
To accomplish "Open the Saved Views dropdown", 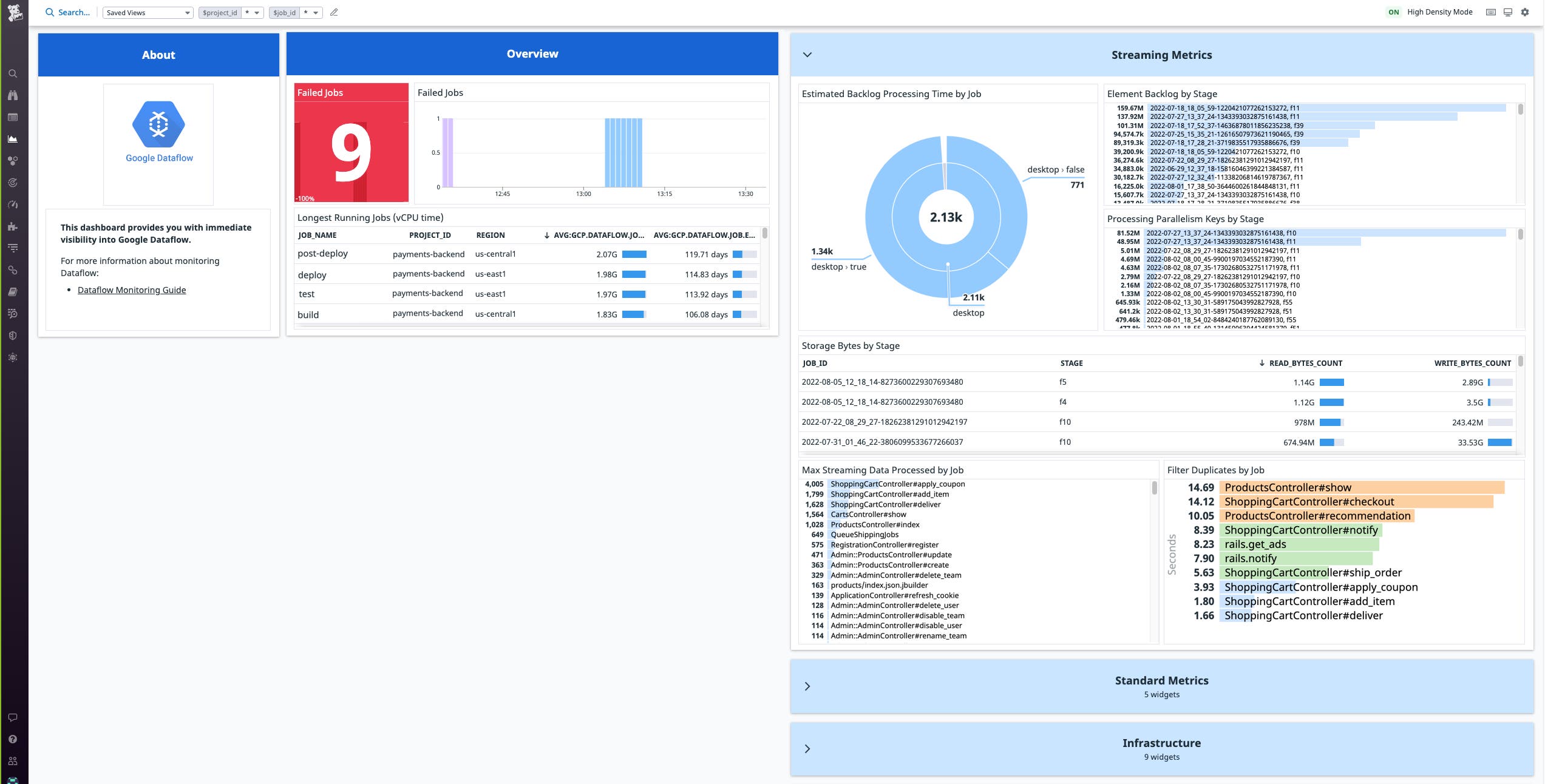I will [148, 12].
